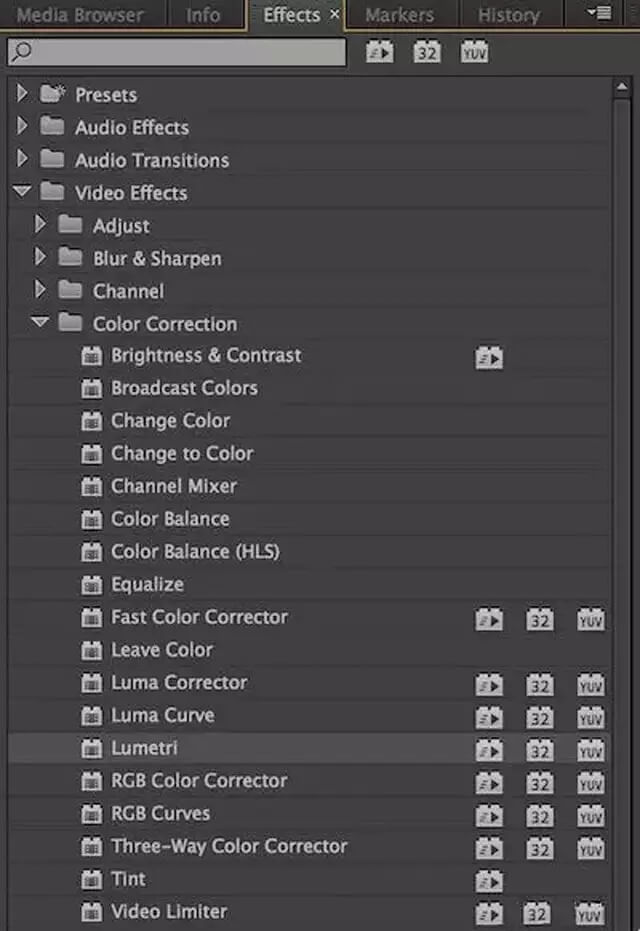Screen dimensions: 640x931
Task: Click the Lumetri effect icon
Action: (92, 749)
